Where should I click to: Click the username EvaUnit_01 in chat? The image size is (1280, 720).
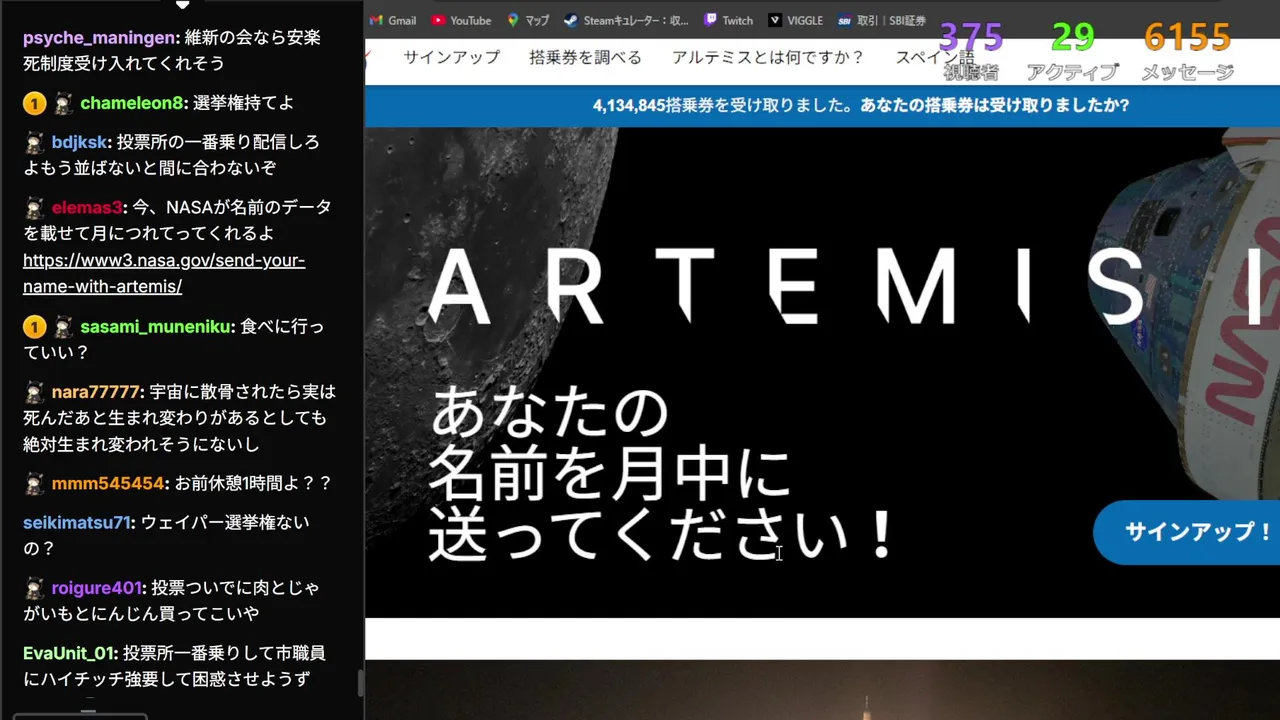tap(70, 653)
